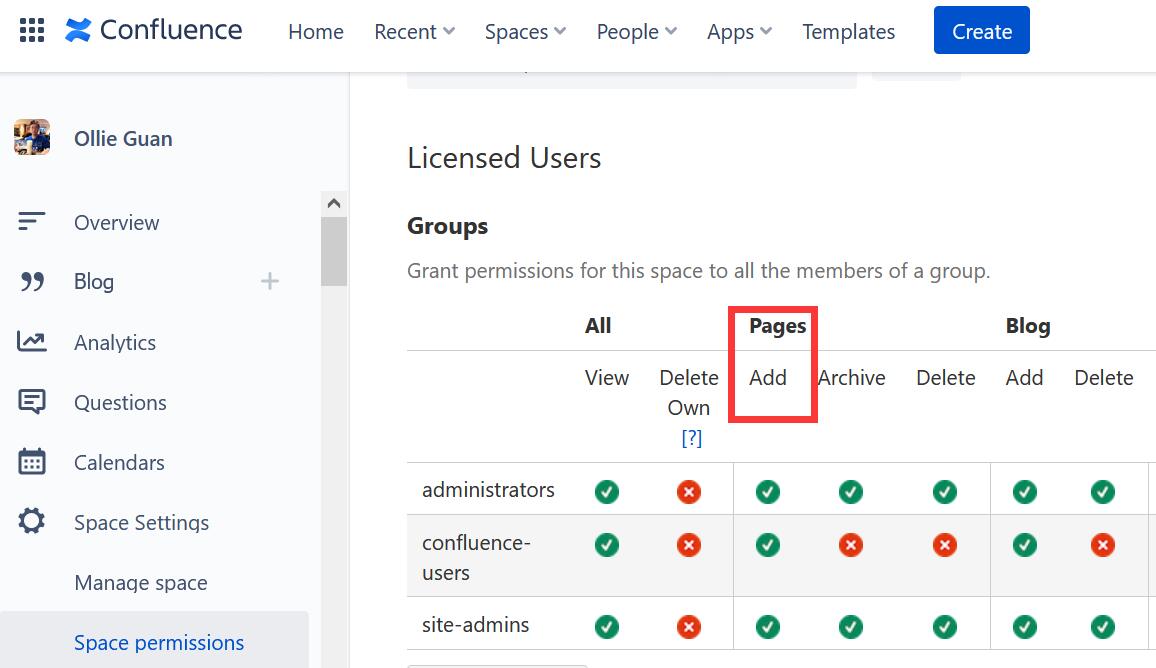Click the Create button

coord(981,30)
